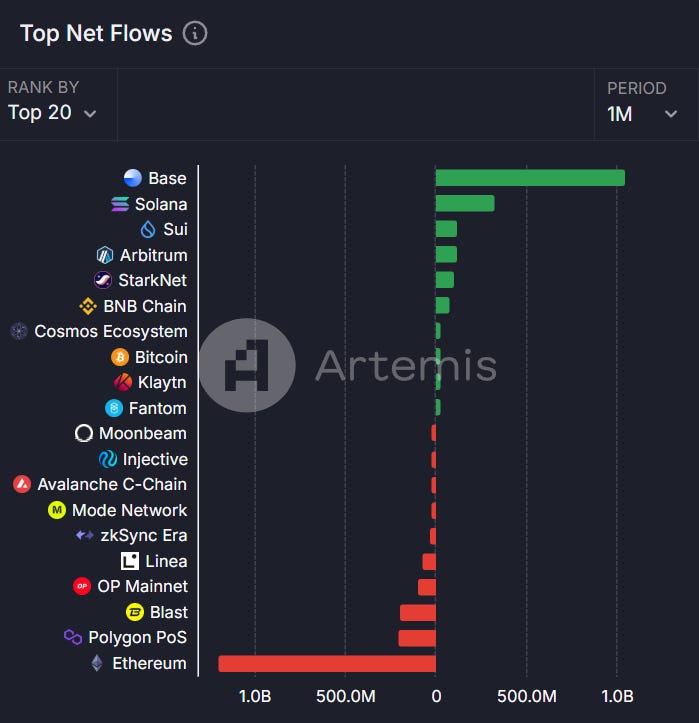
Task: Click the 'Base' chain label
Action: click(167, 178)
